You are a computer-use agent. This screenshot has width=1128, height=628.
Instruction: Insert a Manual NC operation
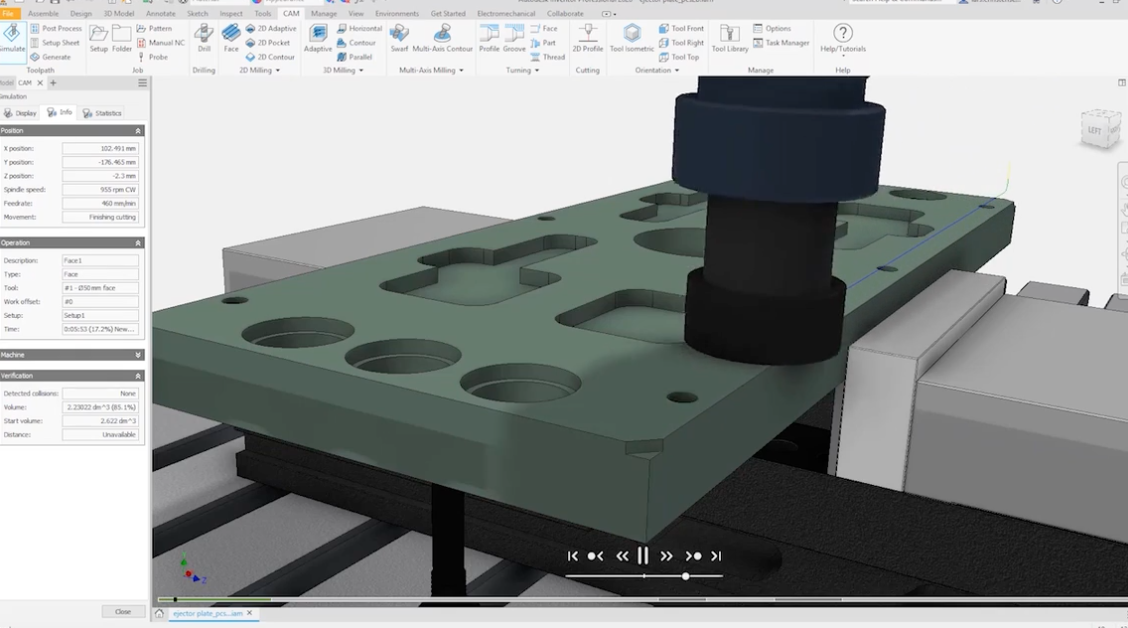coord(160,42)
